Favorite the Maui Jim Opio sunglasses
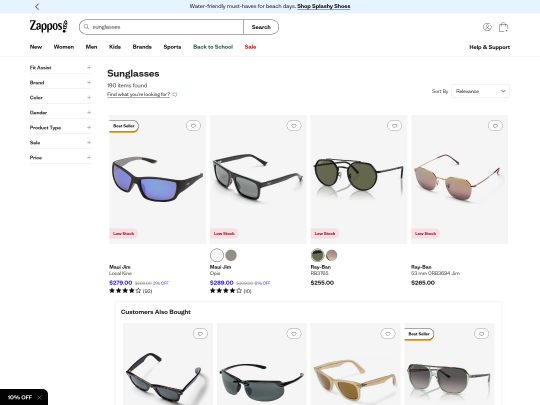The image size is (540, 405). coord(294,126)
